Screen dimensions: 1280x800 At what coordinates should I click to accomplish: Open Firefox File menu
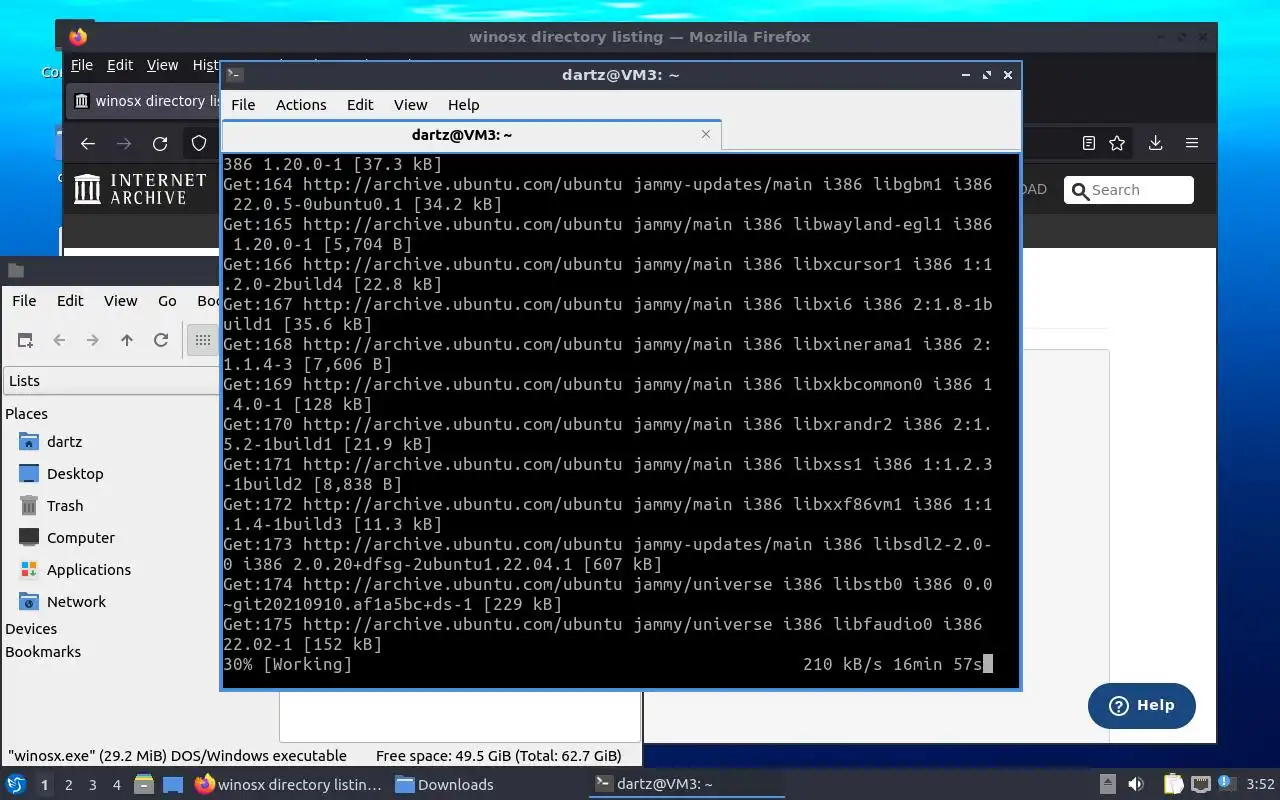pos(82,65)
